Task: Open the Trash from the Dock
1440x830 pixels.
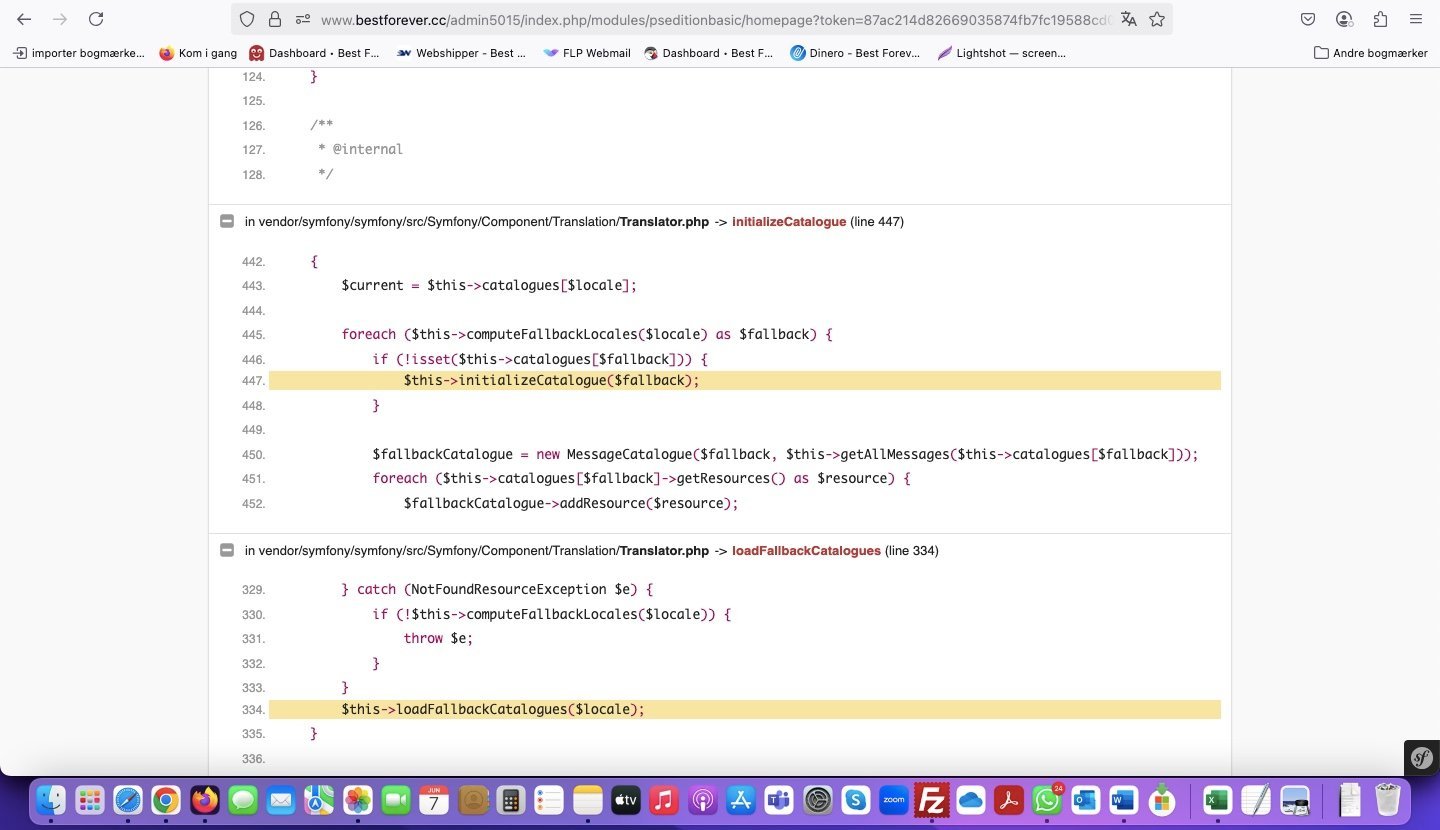Action: tap(1388, 800)
